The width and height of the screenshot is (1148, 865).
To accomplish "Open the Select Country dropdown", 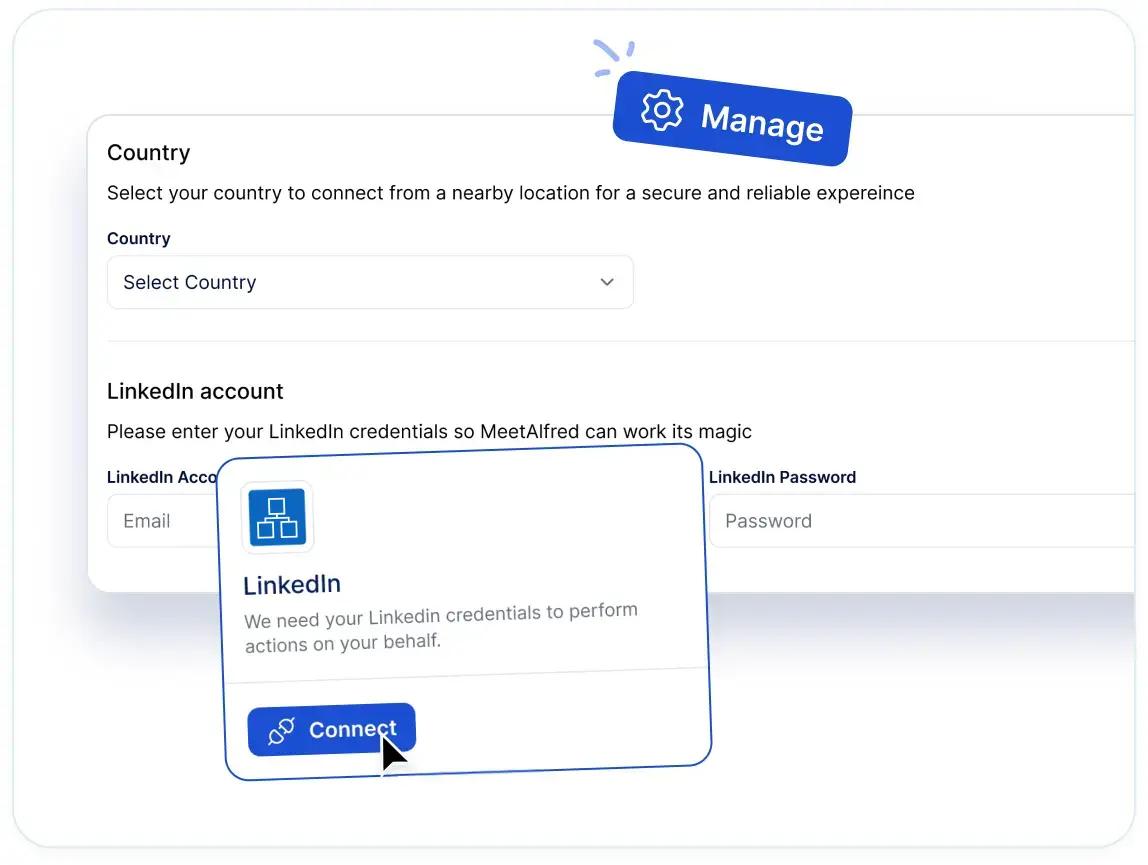I will [x=370, y=282].
